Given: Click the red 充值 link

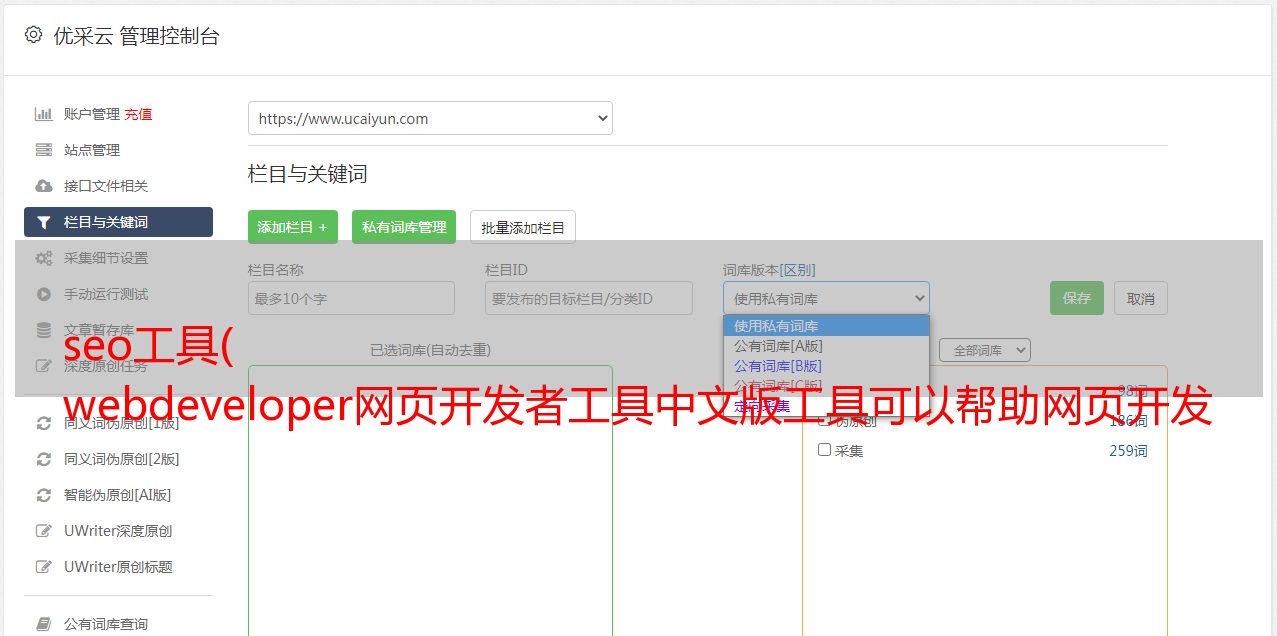Looking at the screenshot, I should (x=138, y=114).
